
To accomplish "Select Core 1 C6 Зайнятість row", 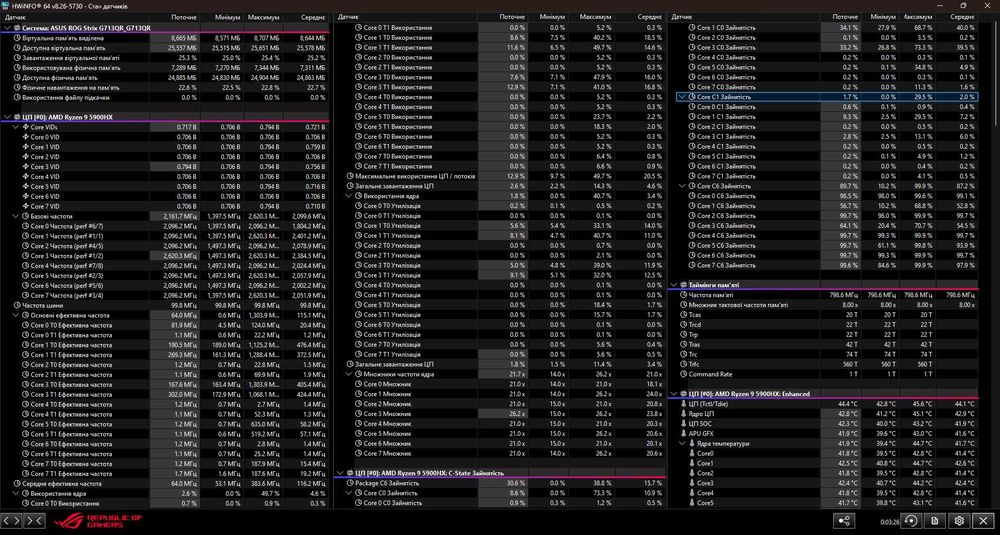I will tap(823, 206).
